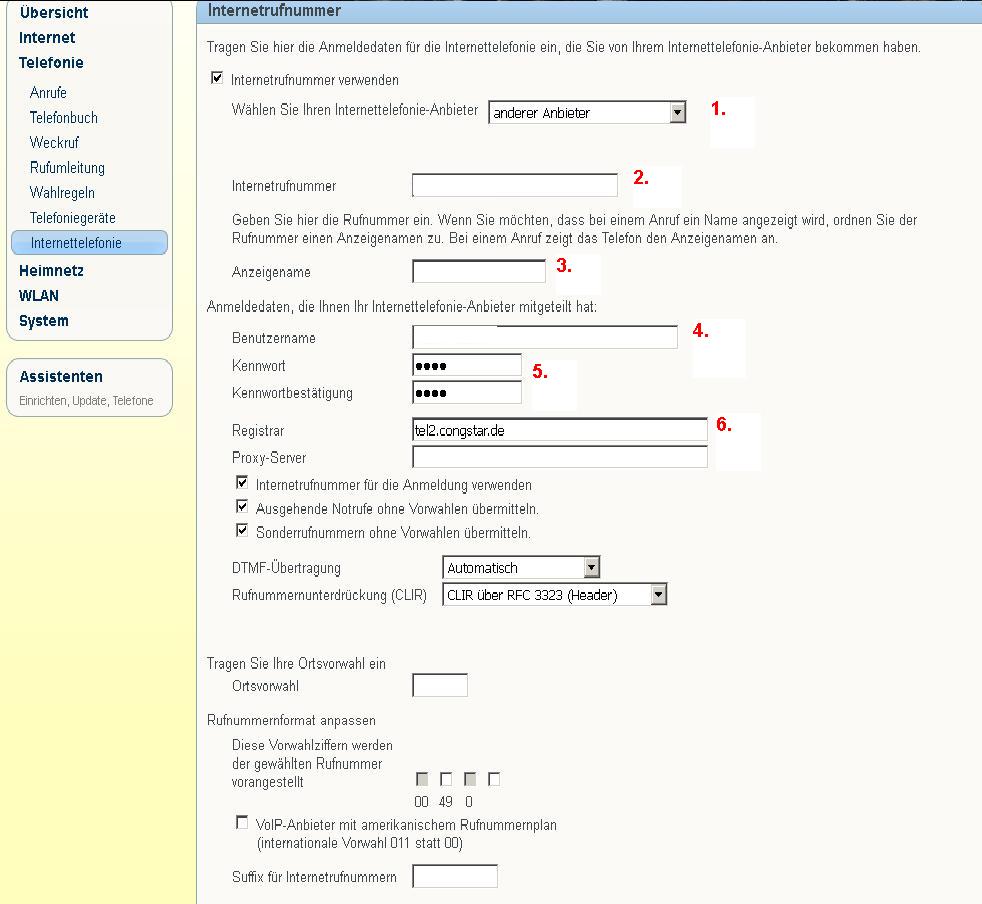Click the Ortsvorwahl input box
The image size is (982, 904).
coord(439,686)
